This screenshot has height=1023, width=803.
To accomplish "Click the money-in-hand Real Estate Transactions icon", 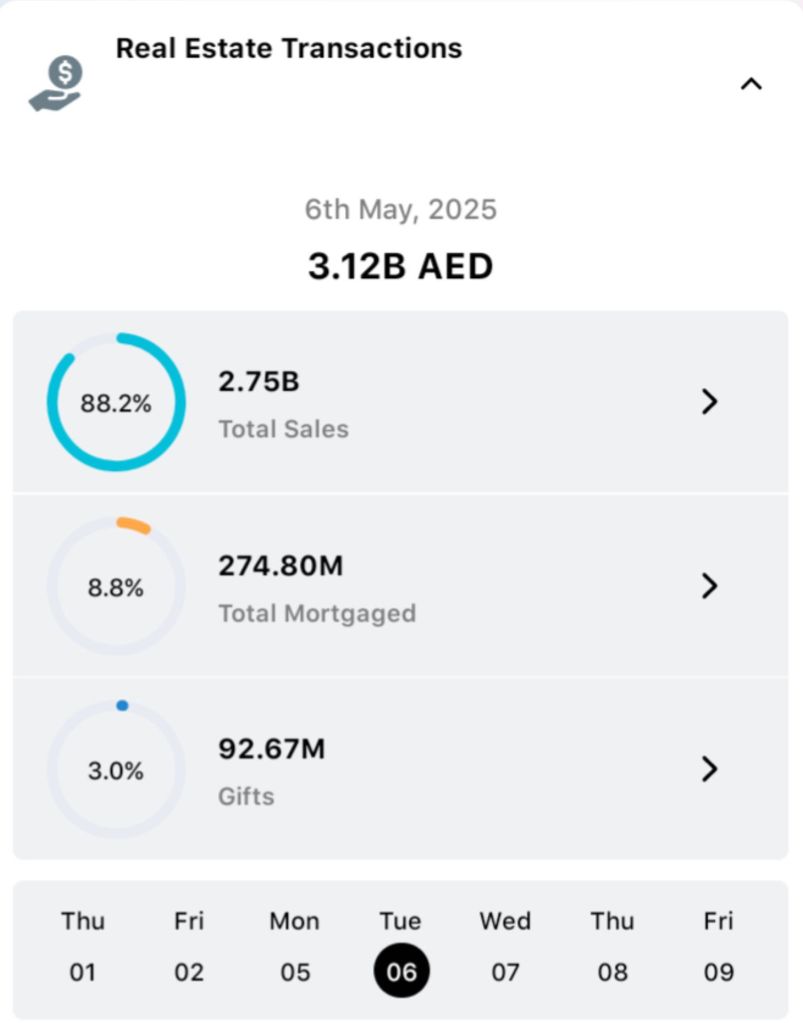I will pyautogui.click(x=56, y=84).
